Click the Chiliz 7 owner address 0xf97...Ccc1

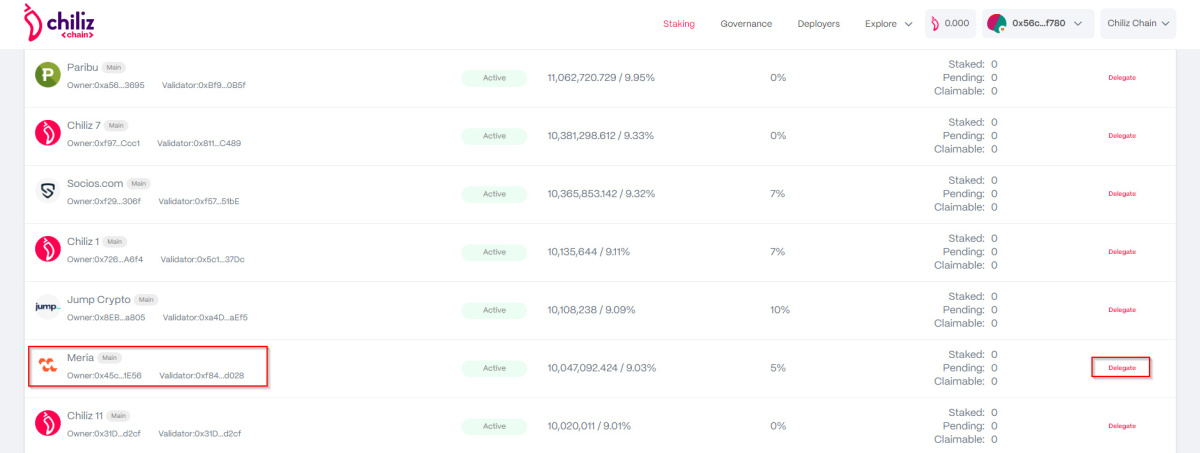tap(104, 143)
